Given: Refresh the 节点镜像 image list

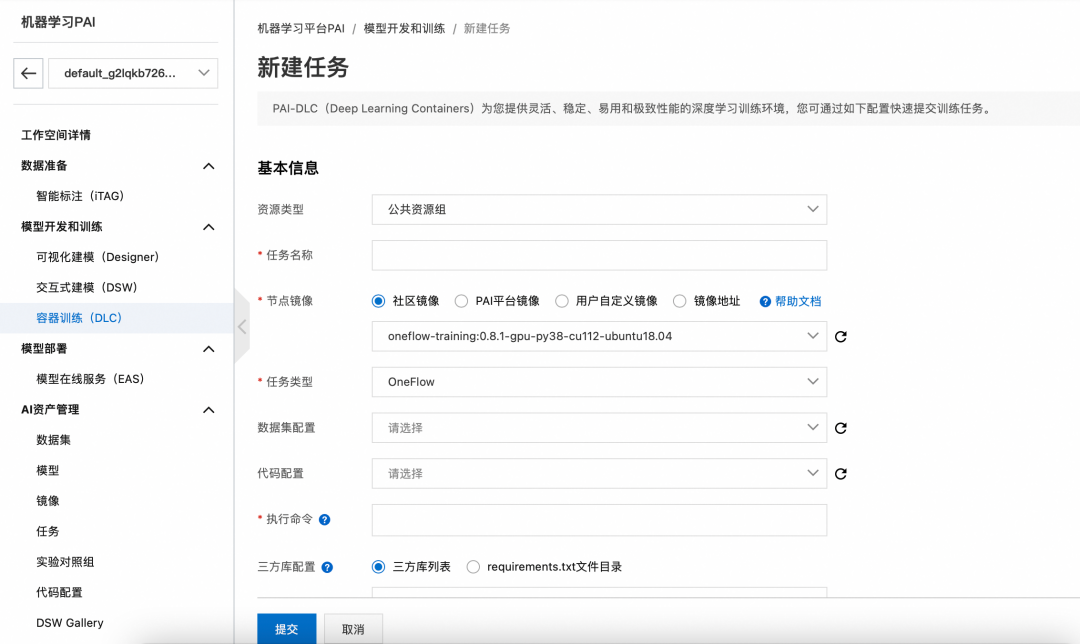Looking at the screenshot, I should [841, 336].
